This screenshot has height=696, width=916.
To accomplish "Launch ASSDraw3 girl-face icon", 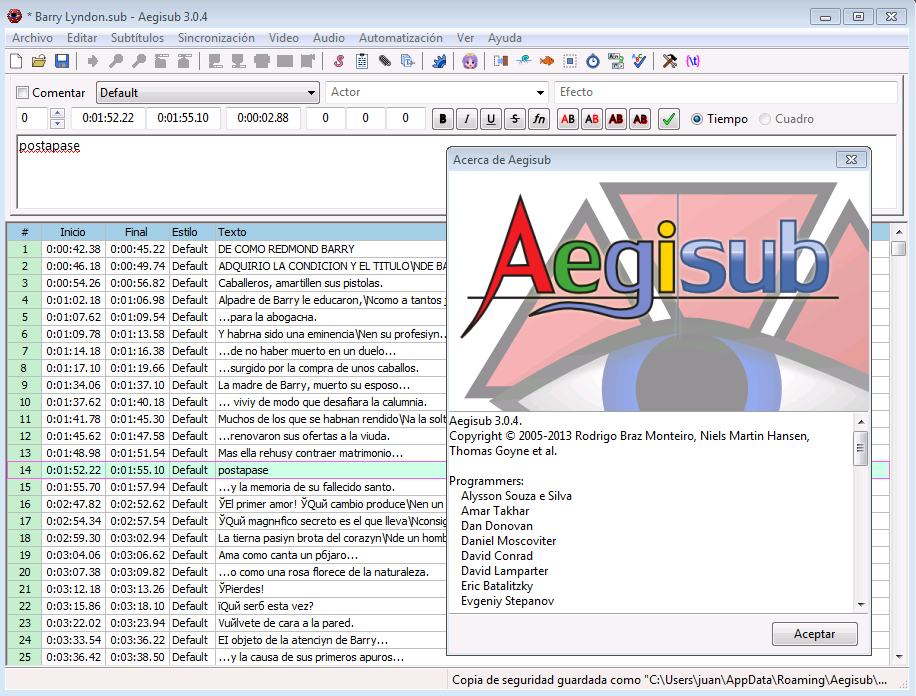I will click(470, 61).
